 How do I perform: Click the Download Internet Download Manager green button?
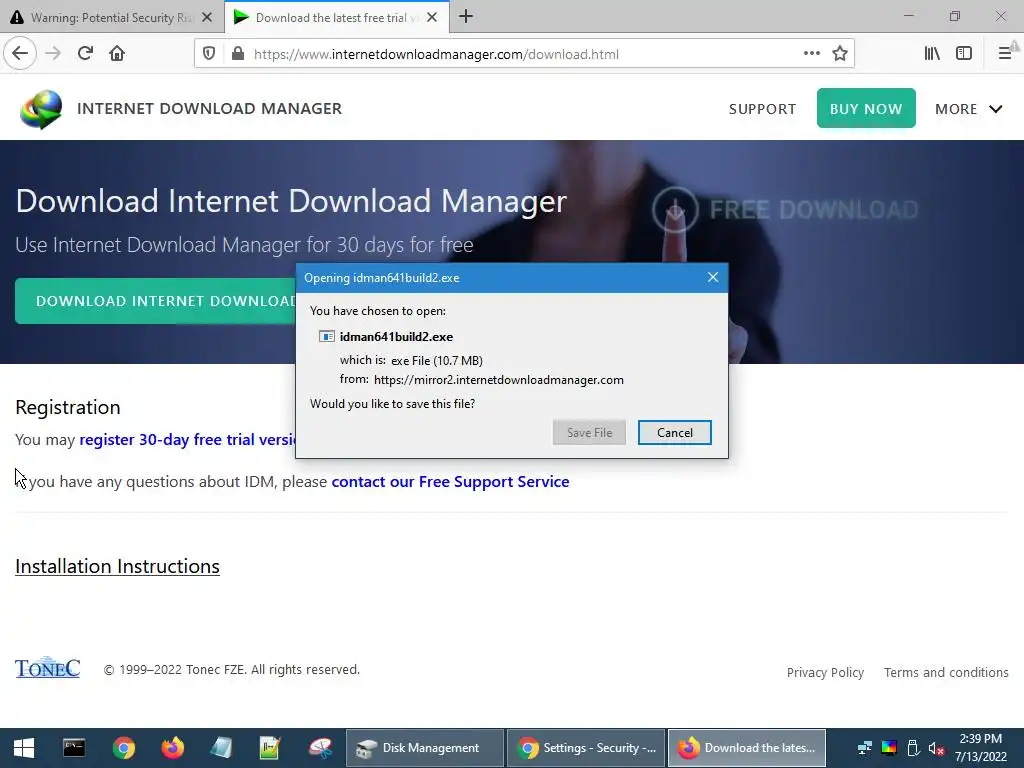coord(155,301)
